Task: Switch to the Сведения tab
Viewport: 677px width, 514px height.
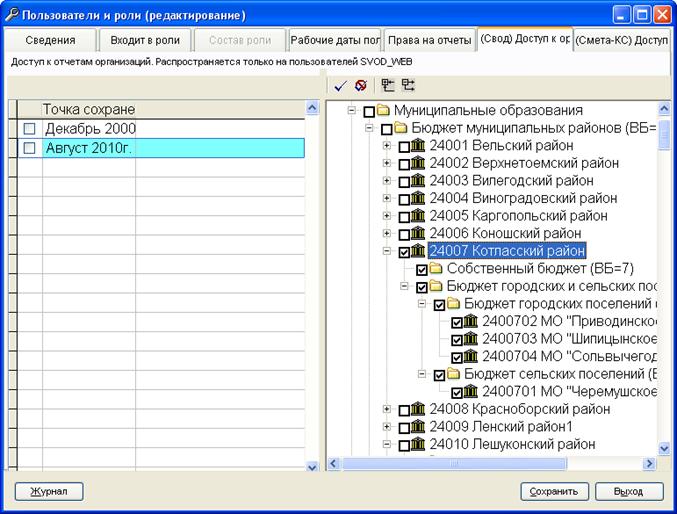Action: [50, 40]
